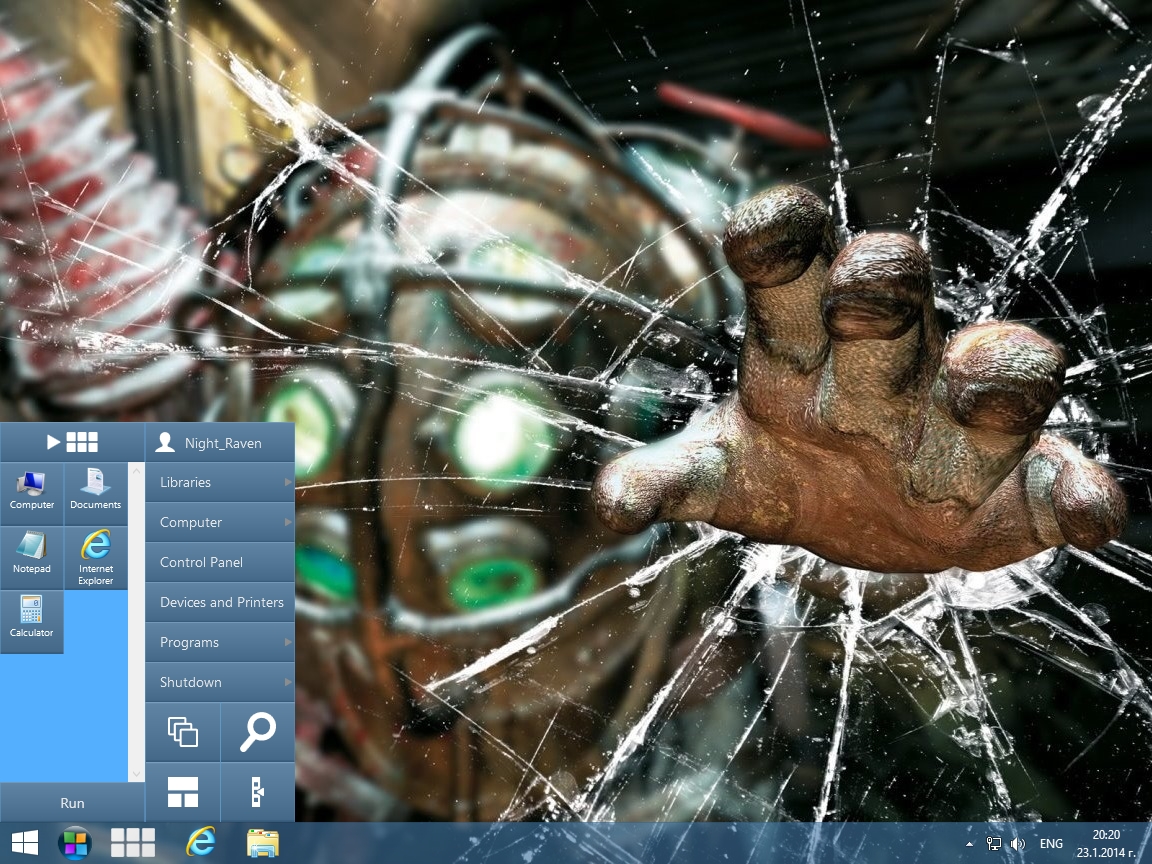
Task: Open the Computer tile in the pinned apps
Action: 32,493
